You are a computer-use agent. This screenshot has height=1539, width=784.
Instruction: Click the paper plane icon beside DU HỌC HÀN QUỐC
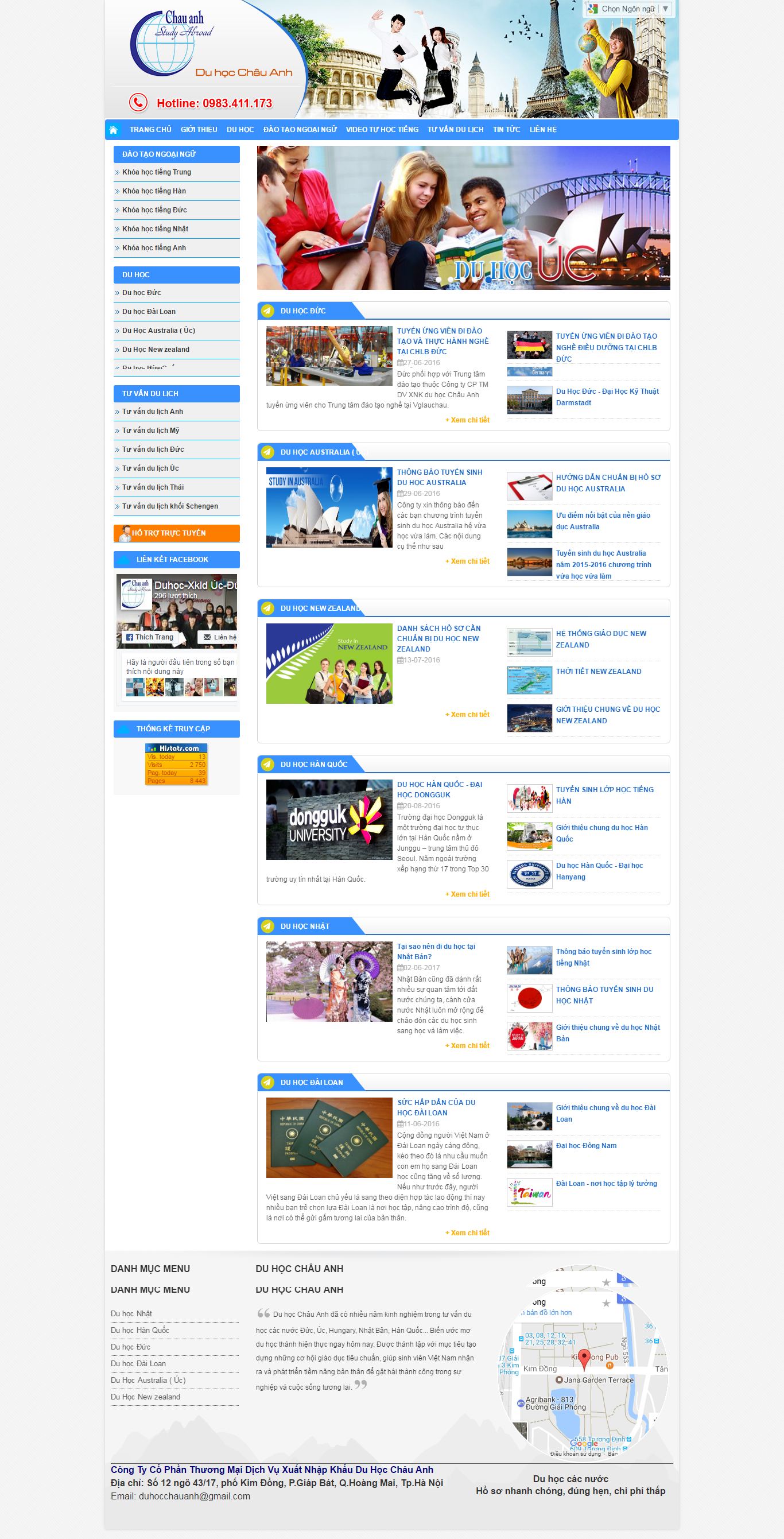pos(267,764)
